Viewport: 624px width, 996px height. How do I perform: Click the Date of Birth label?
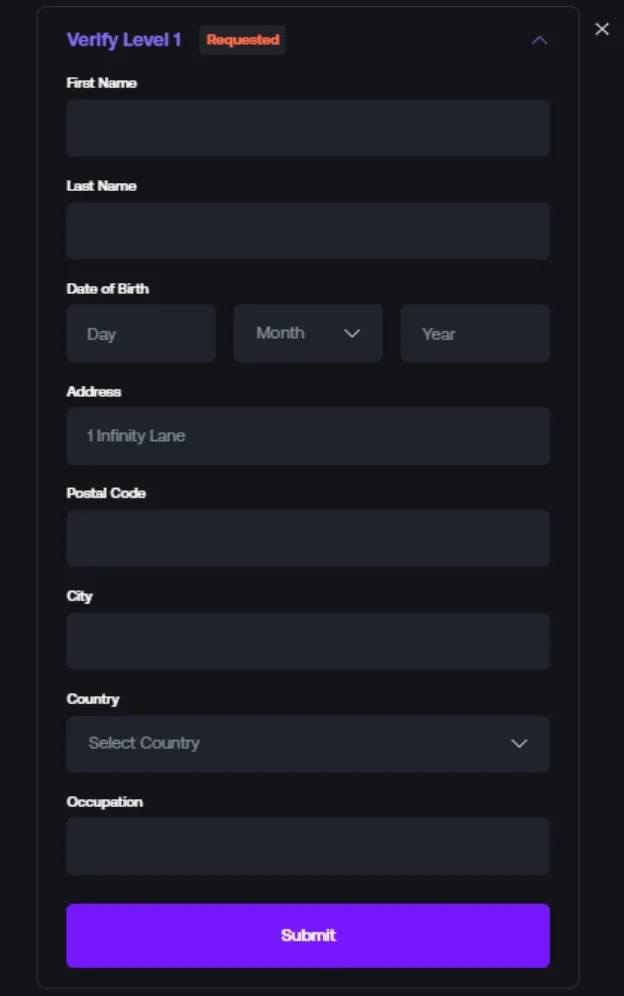(x=108, y=289)
